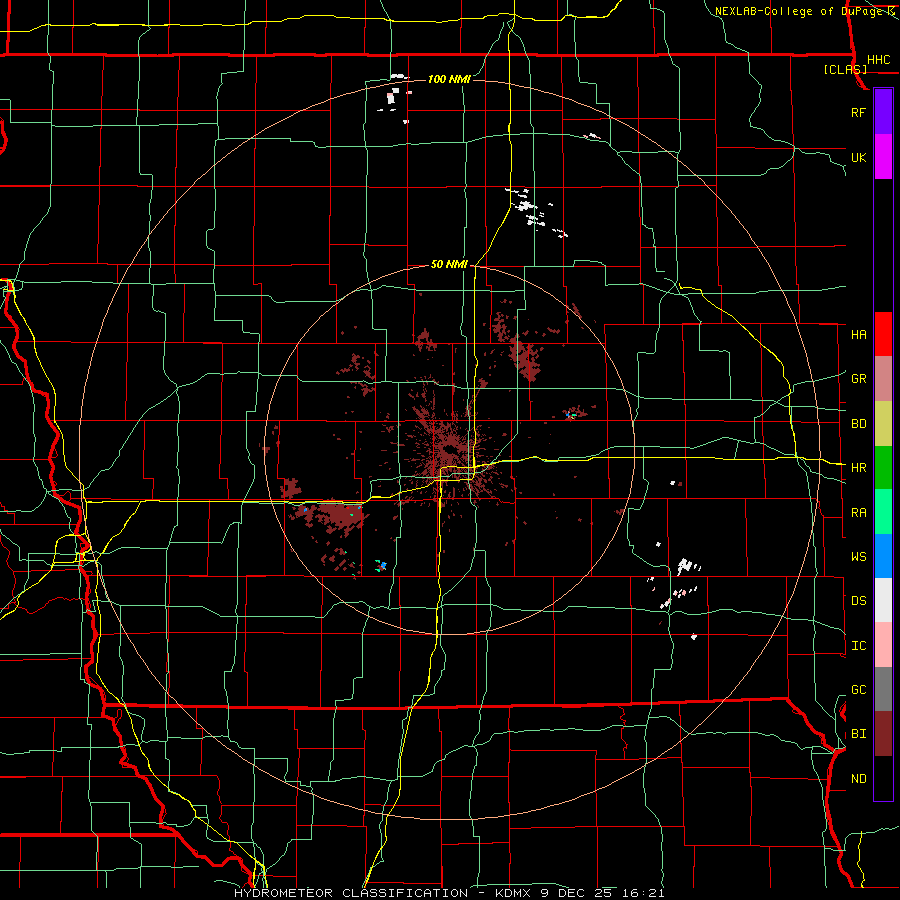This screenshot has width=900, height=900.
Task: Click the light green RA legend swatch
Action: tap(883, 512)
